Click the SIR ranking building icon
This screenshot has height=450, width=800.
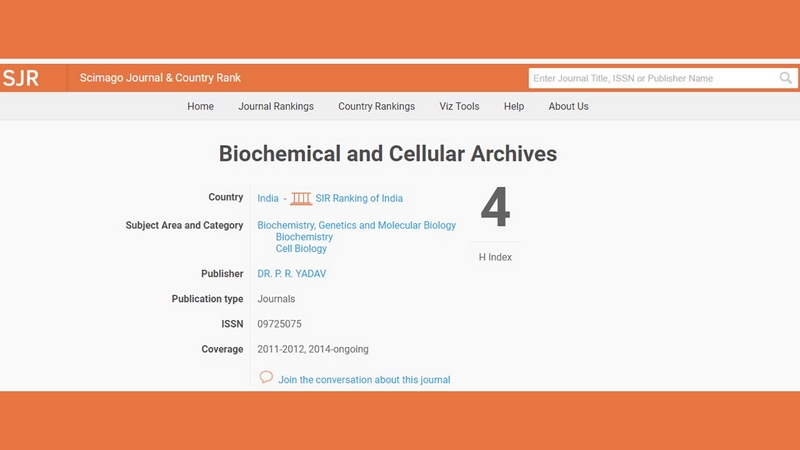click(301, 198)
